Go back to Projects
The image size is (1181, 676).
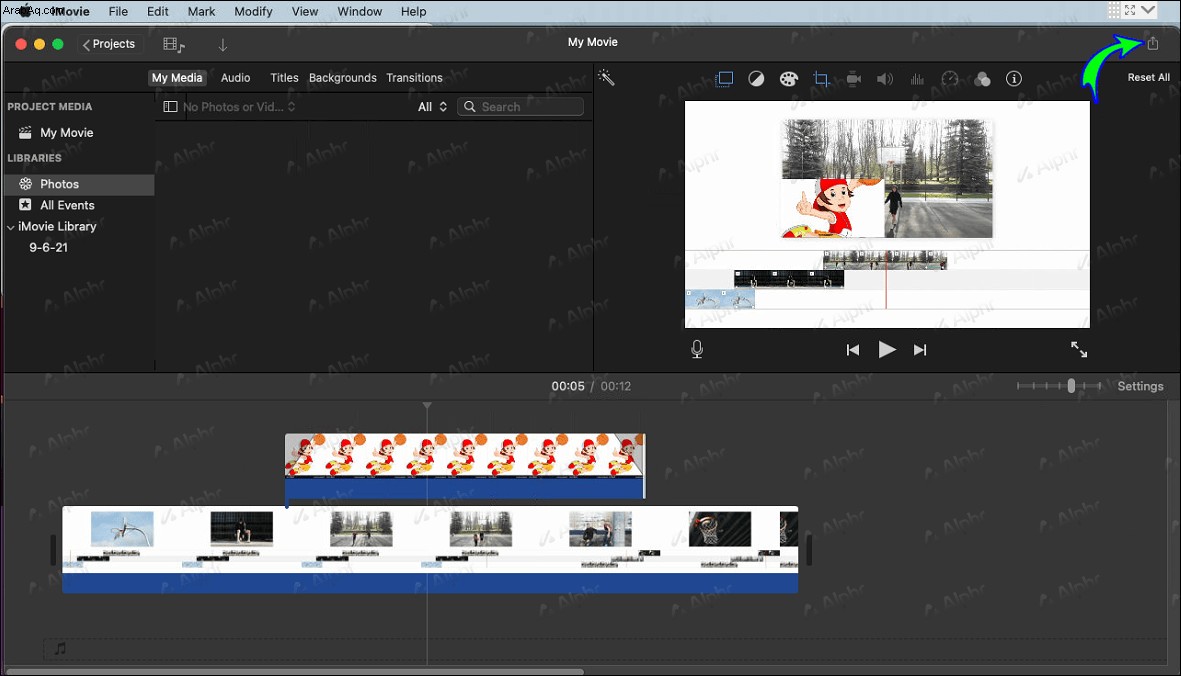pyautogui.click(x=109, y=44)
